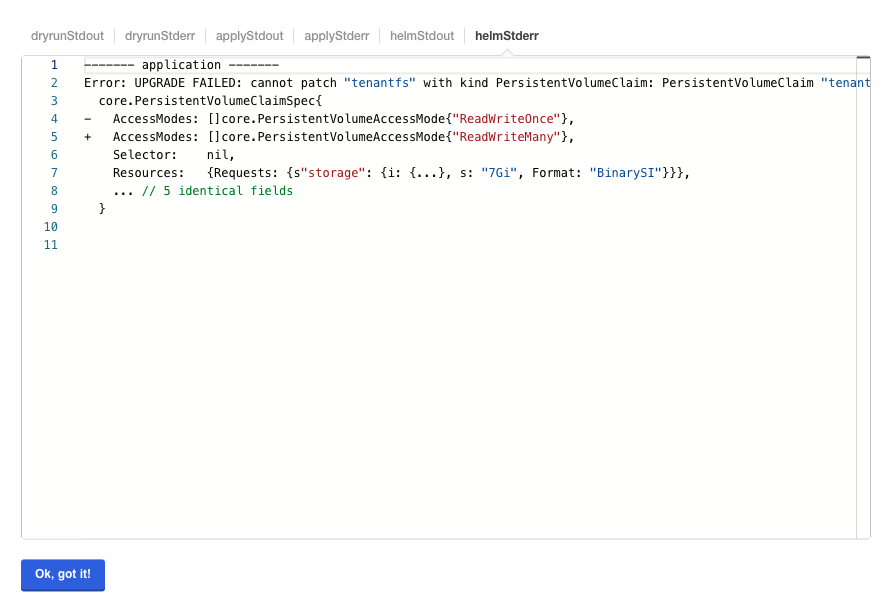Click the '// 5 identical fields' comment
This screenshot has height=607, width=883.
(x=217, y=191)
